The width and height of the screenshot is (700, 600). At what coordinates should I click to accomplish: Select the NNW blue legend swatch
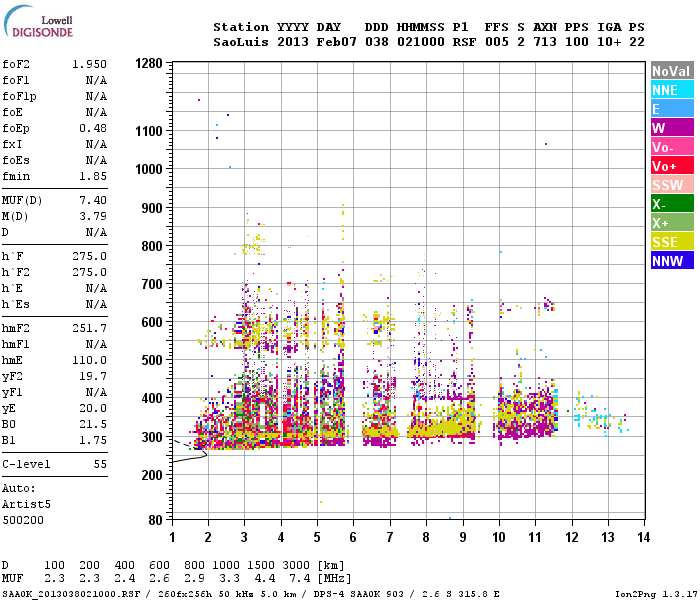[672, 261]
